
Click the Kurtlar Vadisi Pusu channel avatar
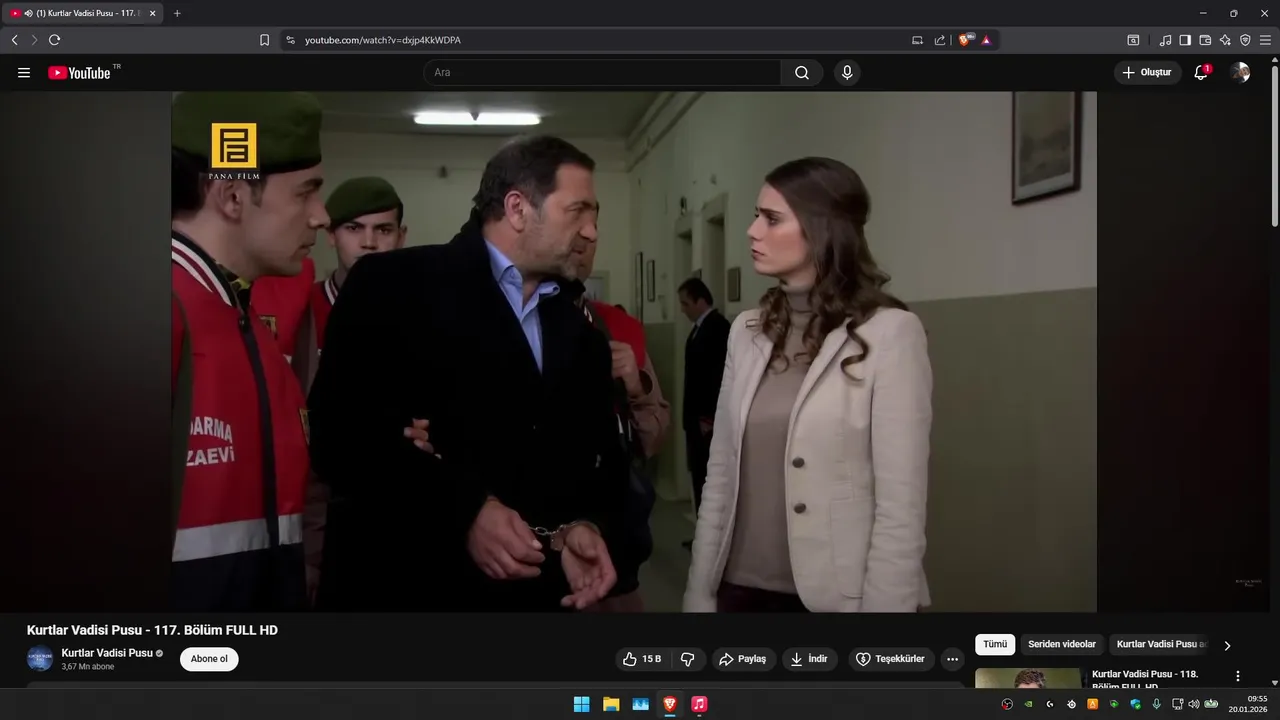(40, 659)
